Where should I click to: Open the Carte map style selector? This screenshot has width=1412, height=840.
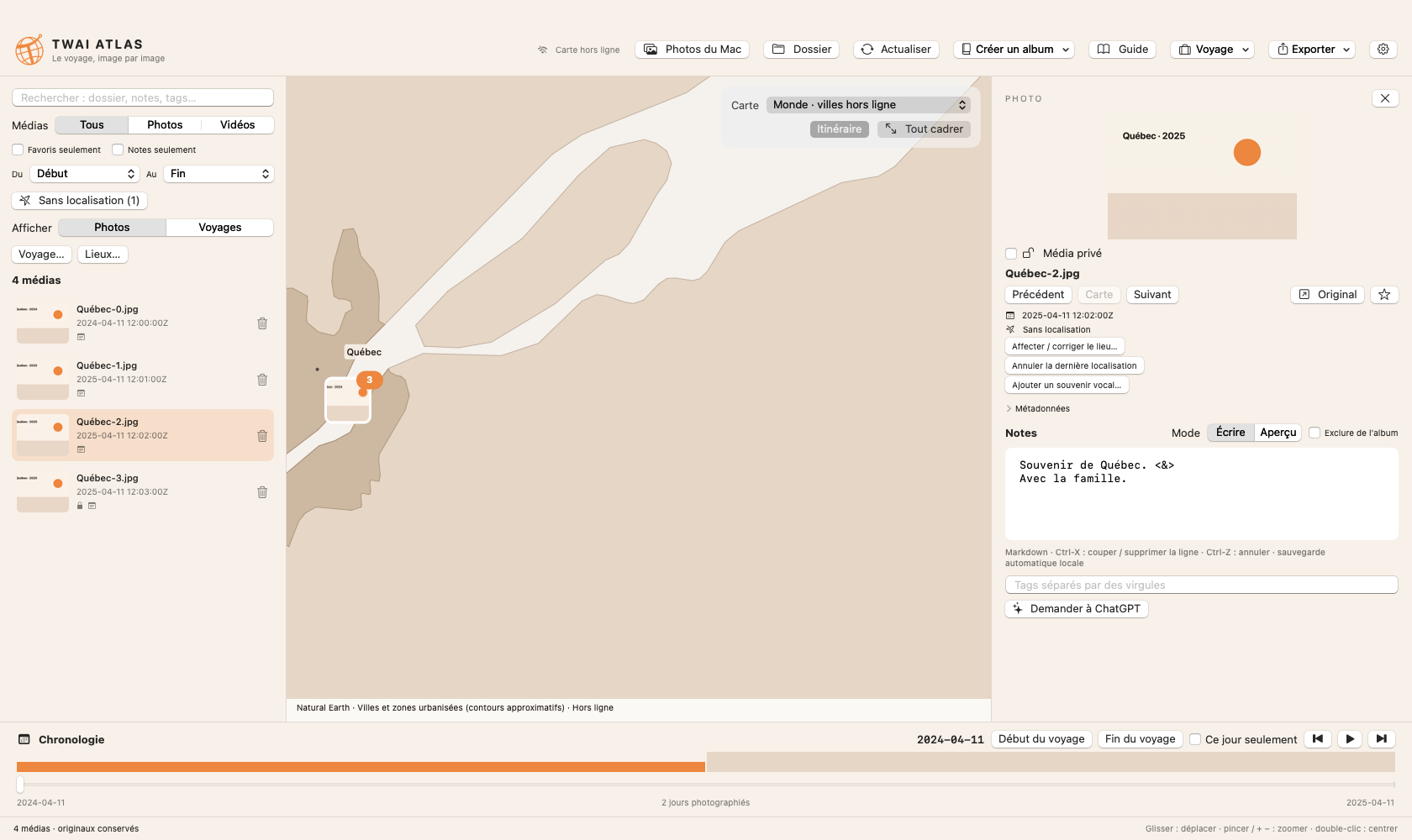click(x=868, y=105)
